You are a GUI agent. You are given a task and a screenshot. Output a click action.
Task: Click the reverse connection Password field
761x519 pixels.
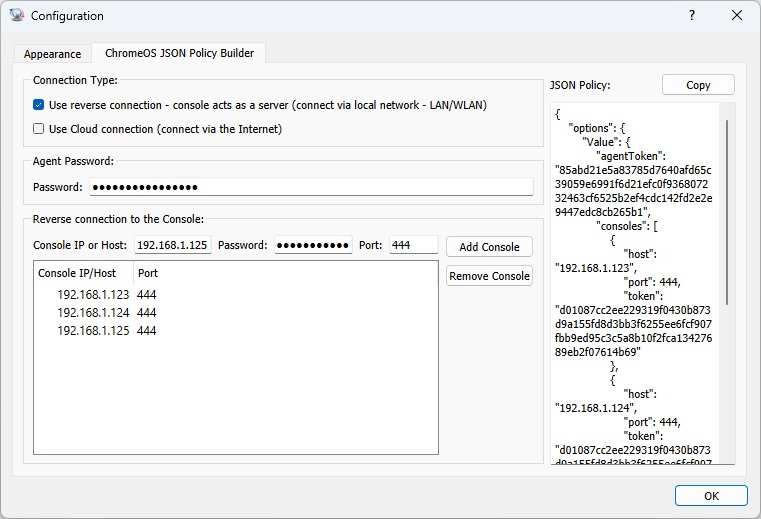pos(313,246)
